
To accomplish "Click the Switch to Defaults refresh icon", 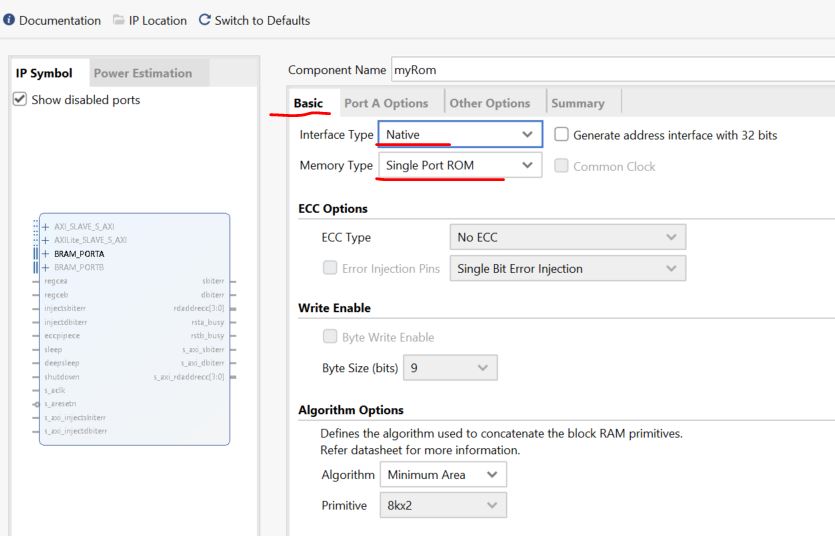I will 205,21.
